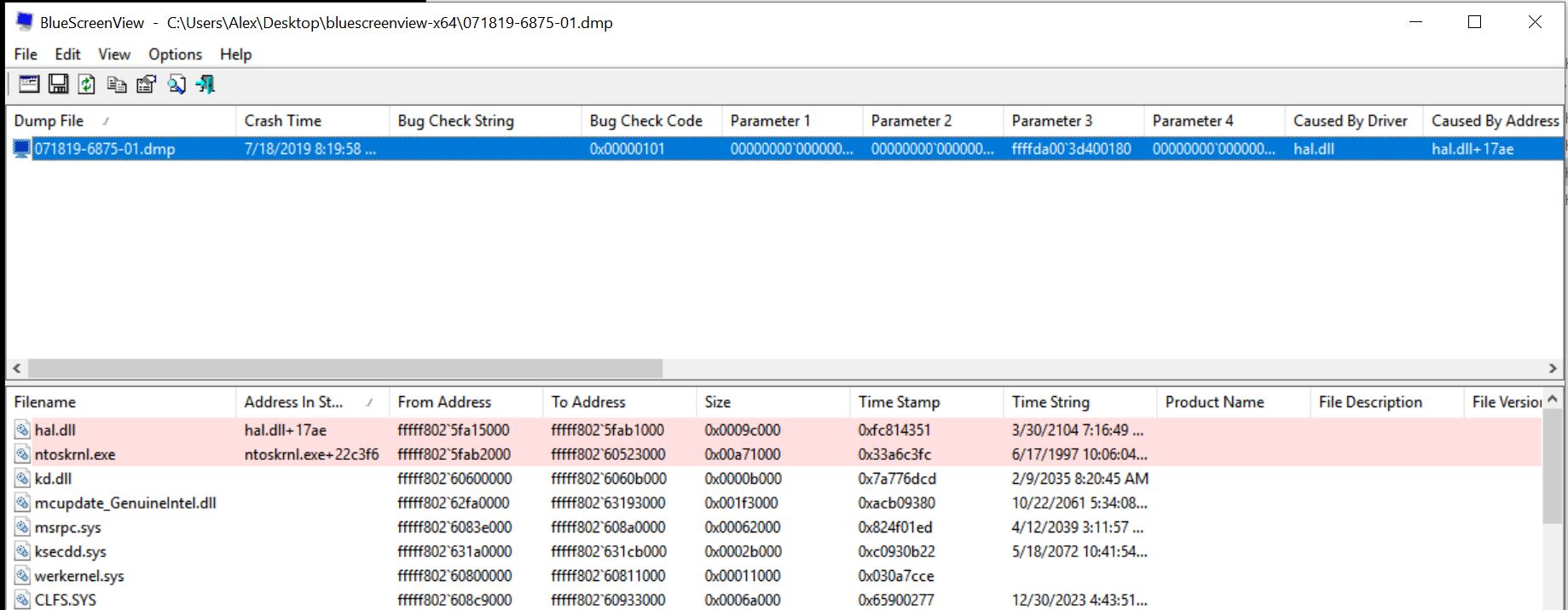Select the ksecdd.sys driver row
This screenshot has height=610, width=1568.
774,551
